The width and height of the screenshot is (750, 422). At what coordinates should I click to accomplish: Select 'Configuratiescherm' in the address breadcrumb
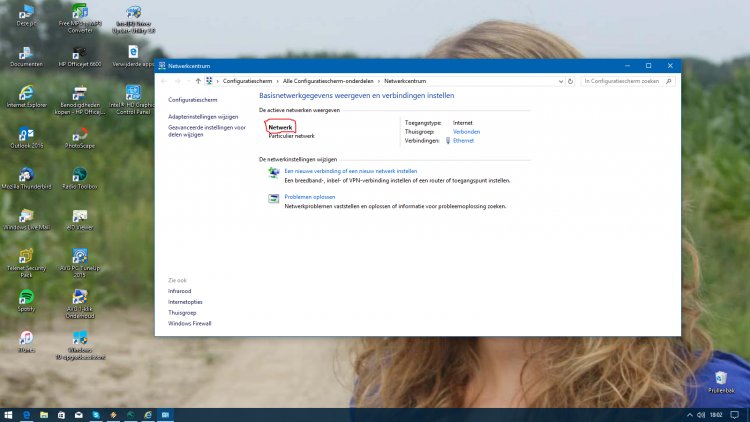coord(249,80)
